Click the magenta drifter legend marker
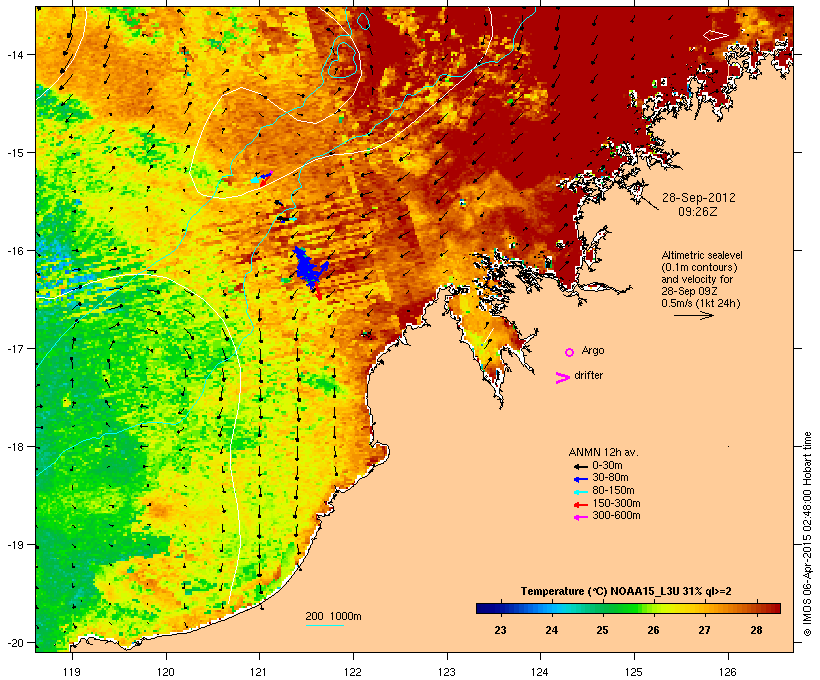This screenshot has height=680, width=820. click(x=562, y=378)
